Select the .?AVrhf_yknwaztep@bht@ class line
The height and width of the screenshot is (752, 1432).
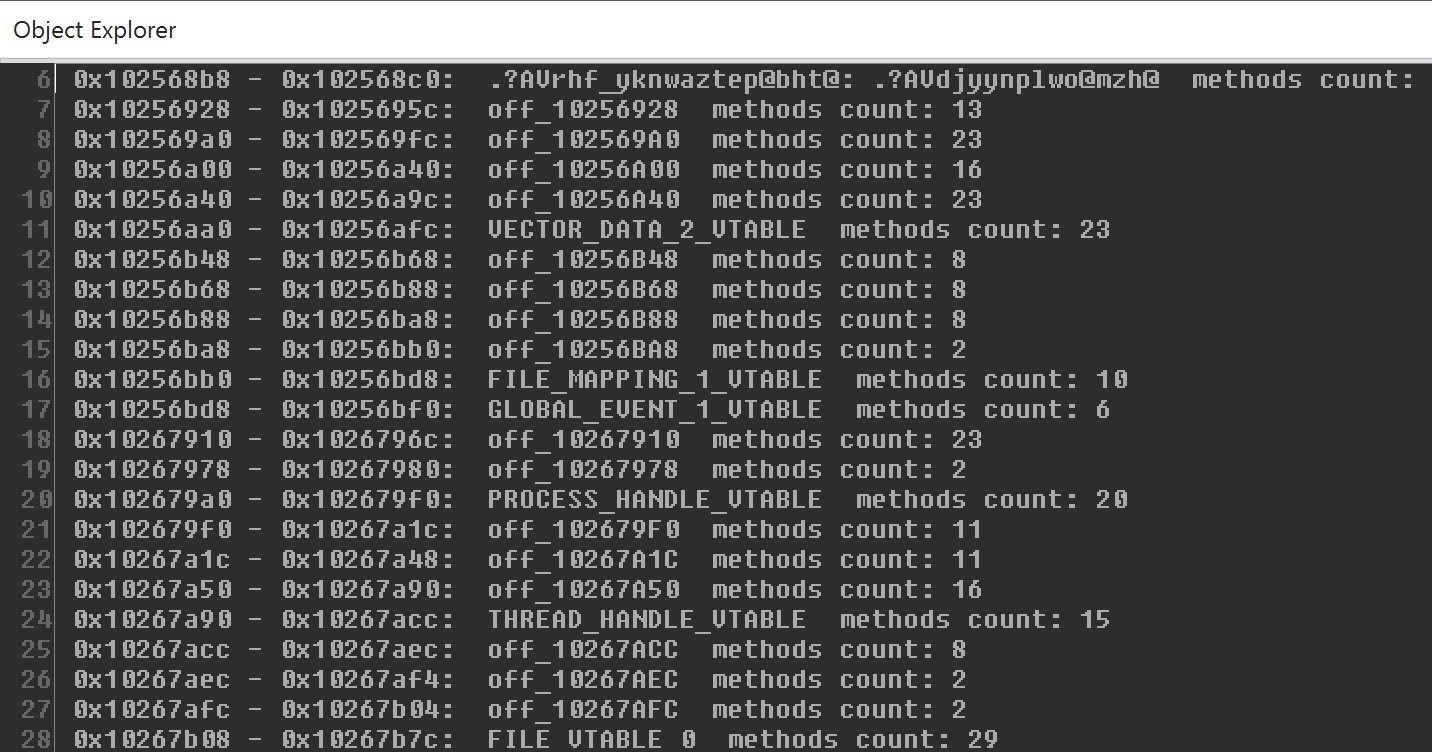point(745,80)
